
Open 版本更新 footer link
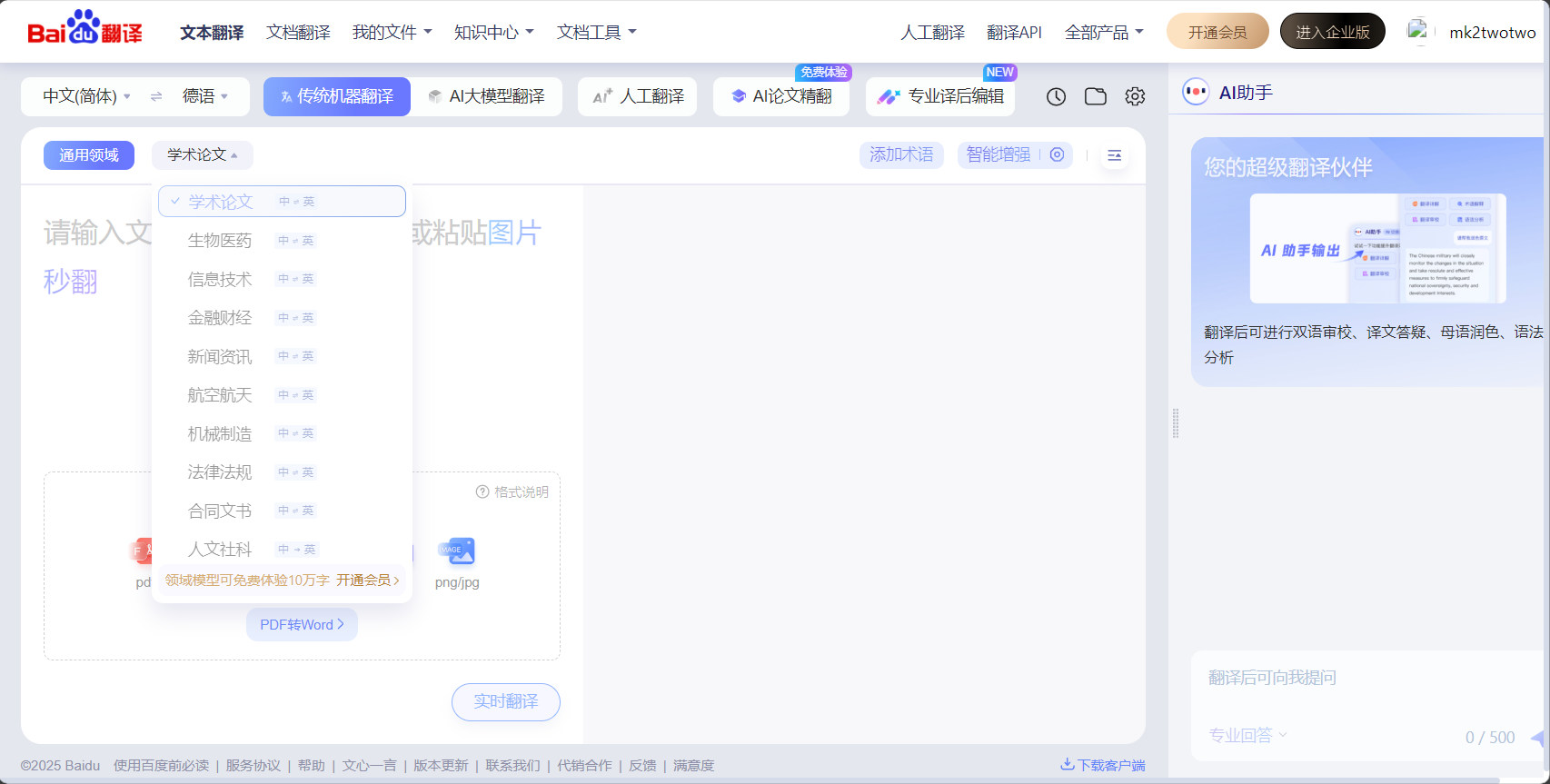[441, 765]
